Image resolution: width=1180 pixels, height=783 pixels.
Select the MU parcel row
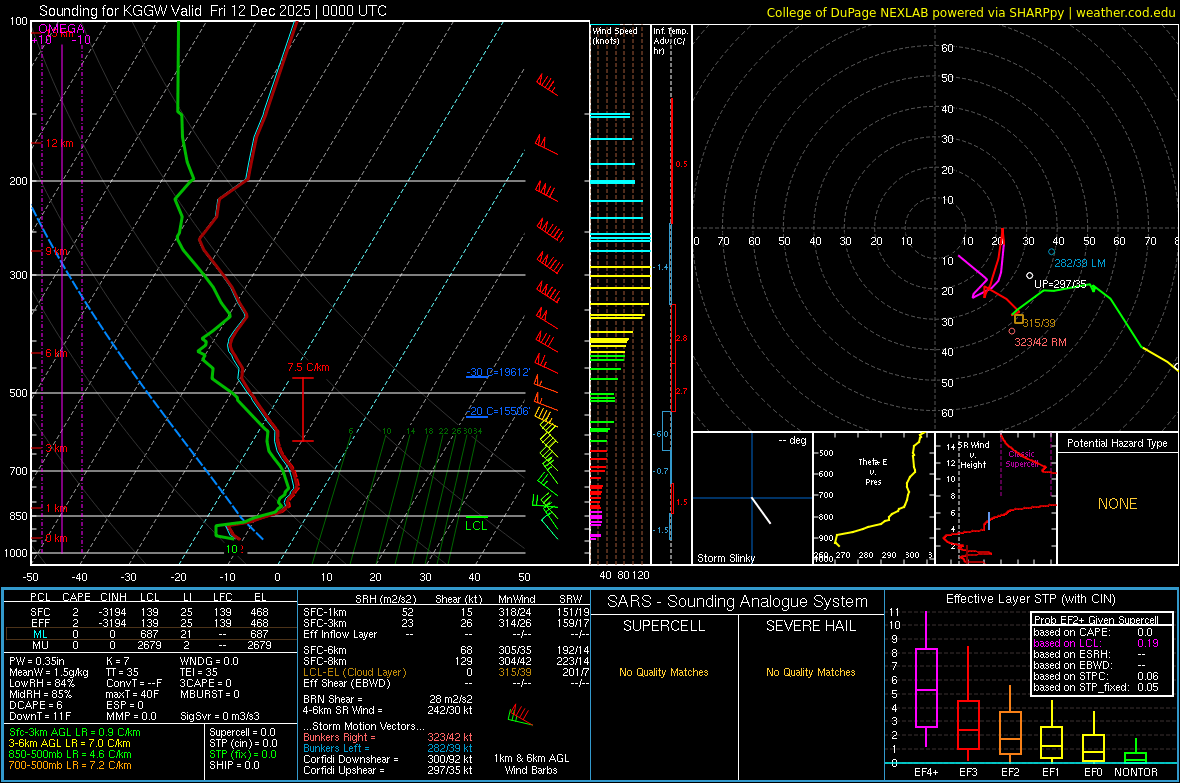150,644
